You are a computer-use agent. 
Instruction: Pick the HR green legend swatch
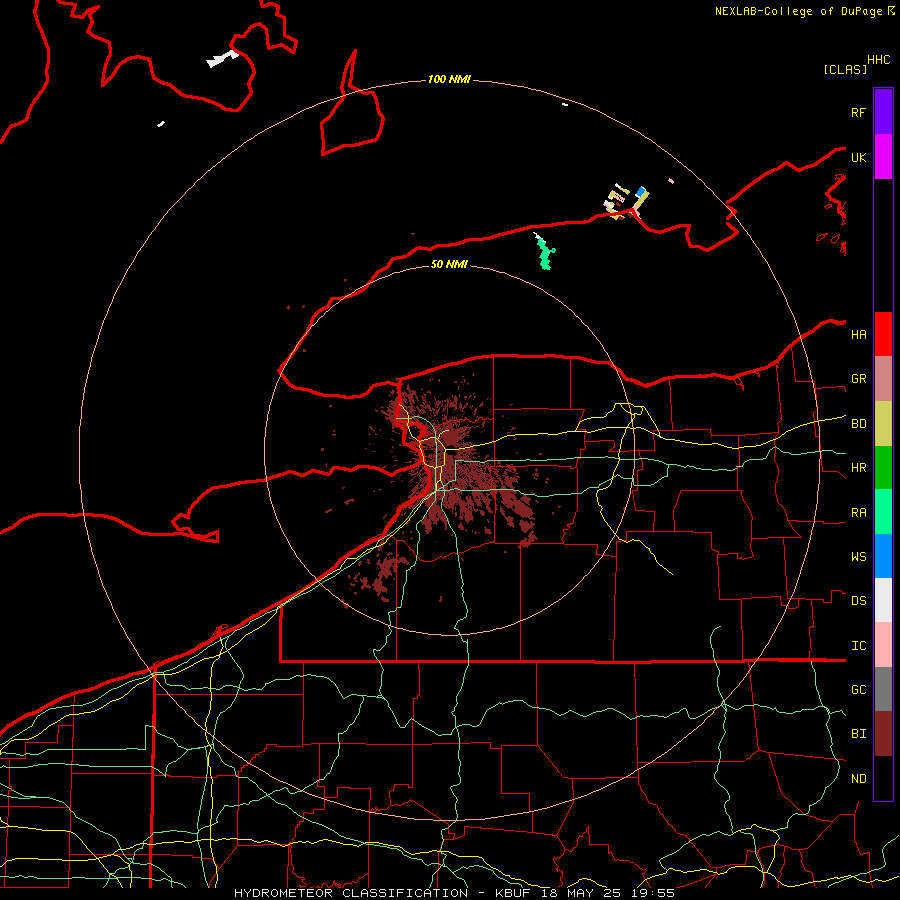pyautogui.click(x=883, y=467)
